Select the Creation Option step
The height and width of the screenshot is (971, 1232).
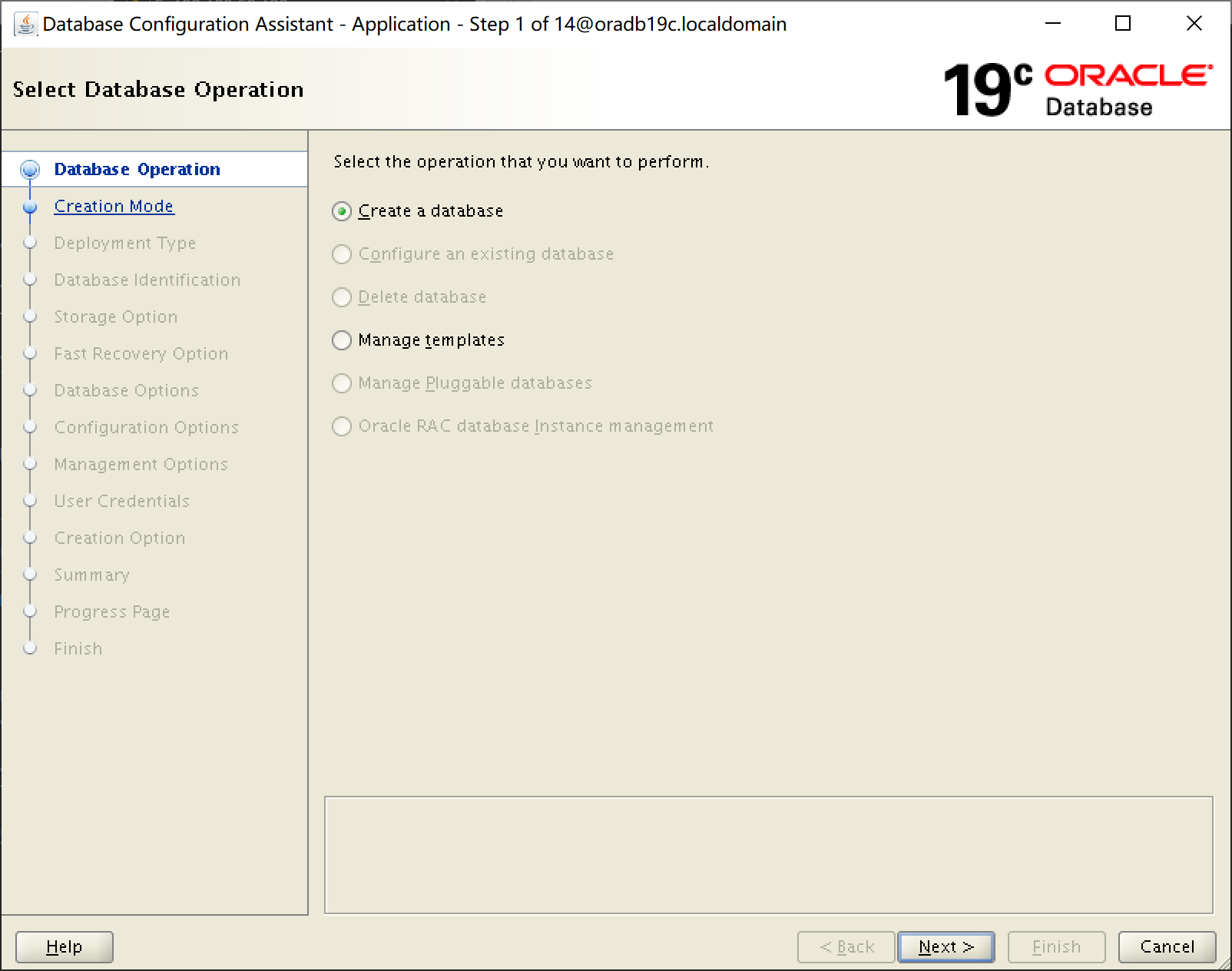tap(120, 538)
